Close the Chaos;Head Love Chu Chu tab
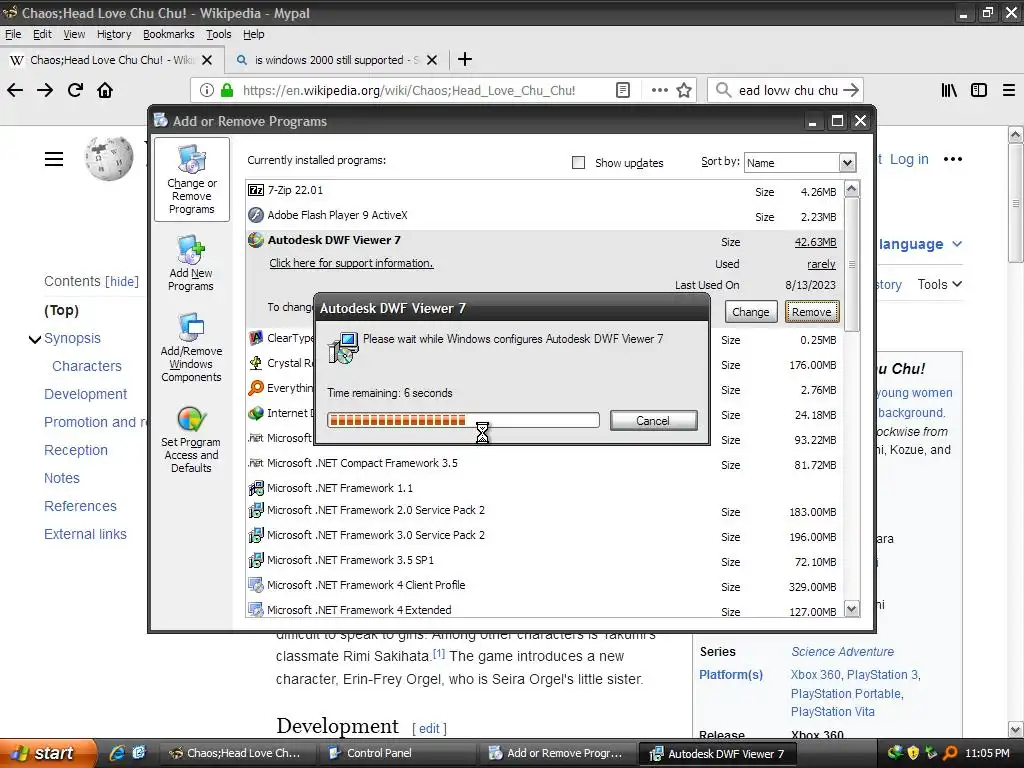Image resolution: width=1024 pixels, height=768 pixels. [207, 60]
